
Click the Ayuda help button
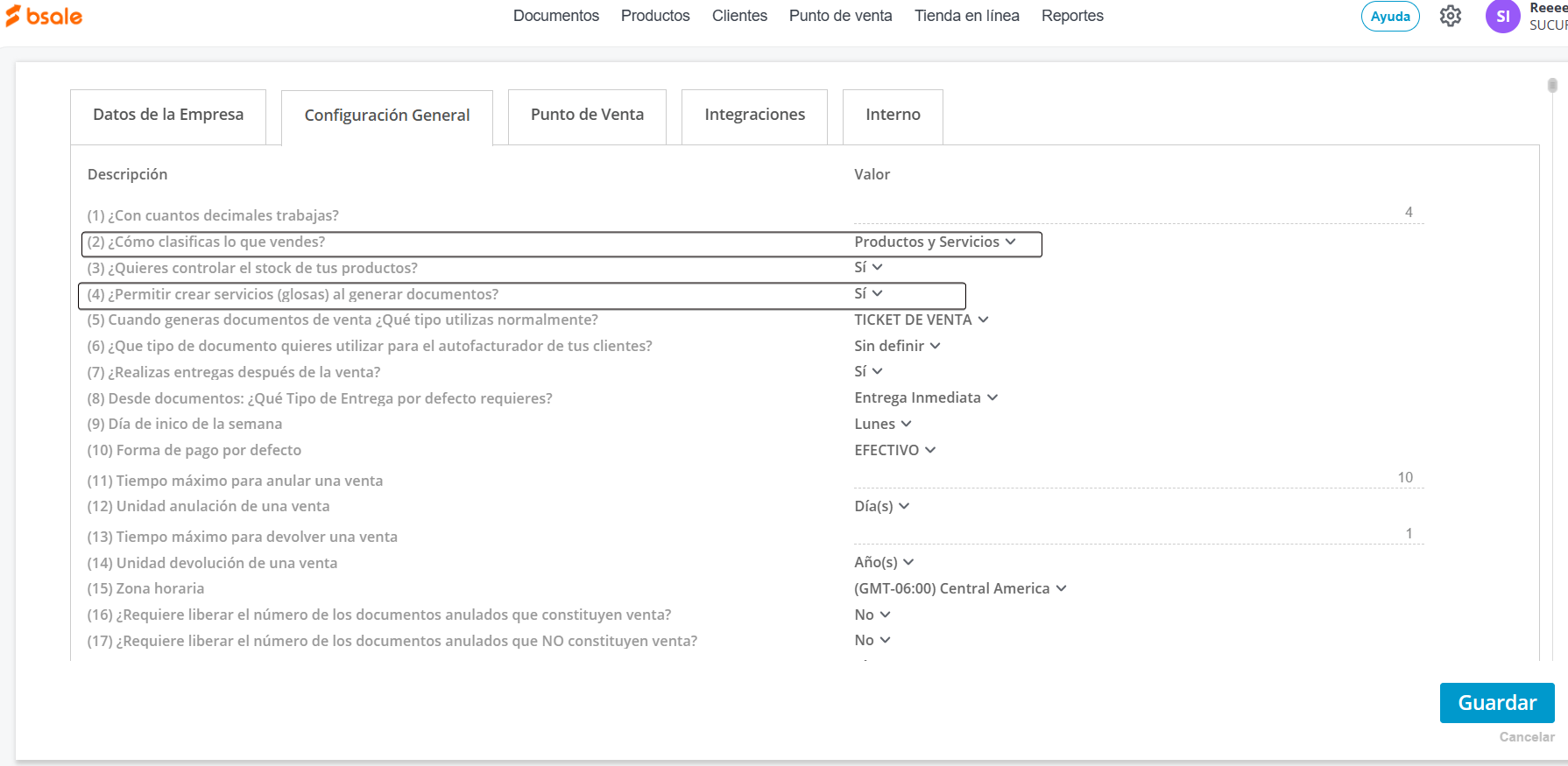point(1390,16)
